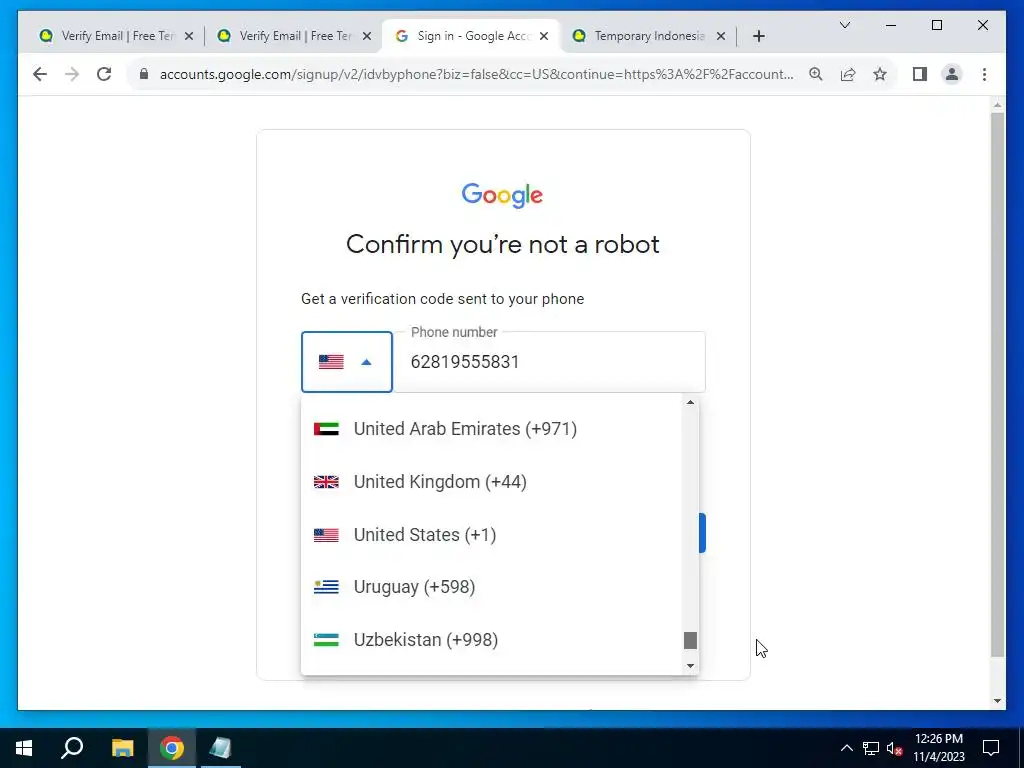Show hidden system tray icons
This screenshot has height=768, width=1024.
click(x=846, y=748)
